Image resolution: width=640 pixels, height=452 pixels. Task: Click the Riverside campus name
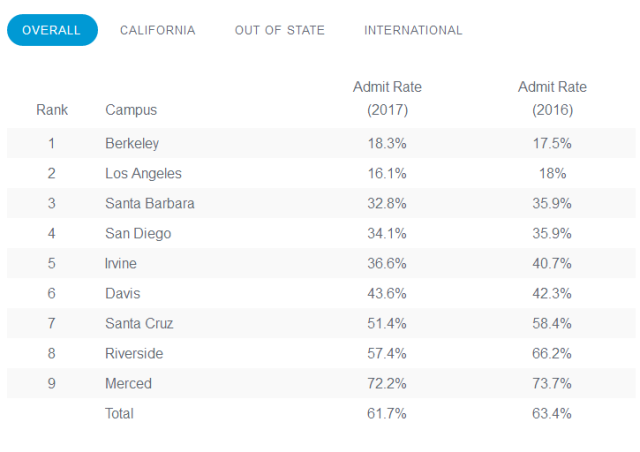point(134,353)
